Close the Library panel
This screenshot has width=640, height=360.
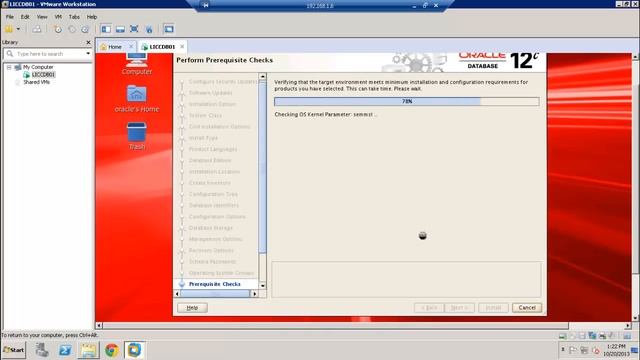pyautogui.click(x=89, y=42)
